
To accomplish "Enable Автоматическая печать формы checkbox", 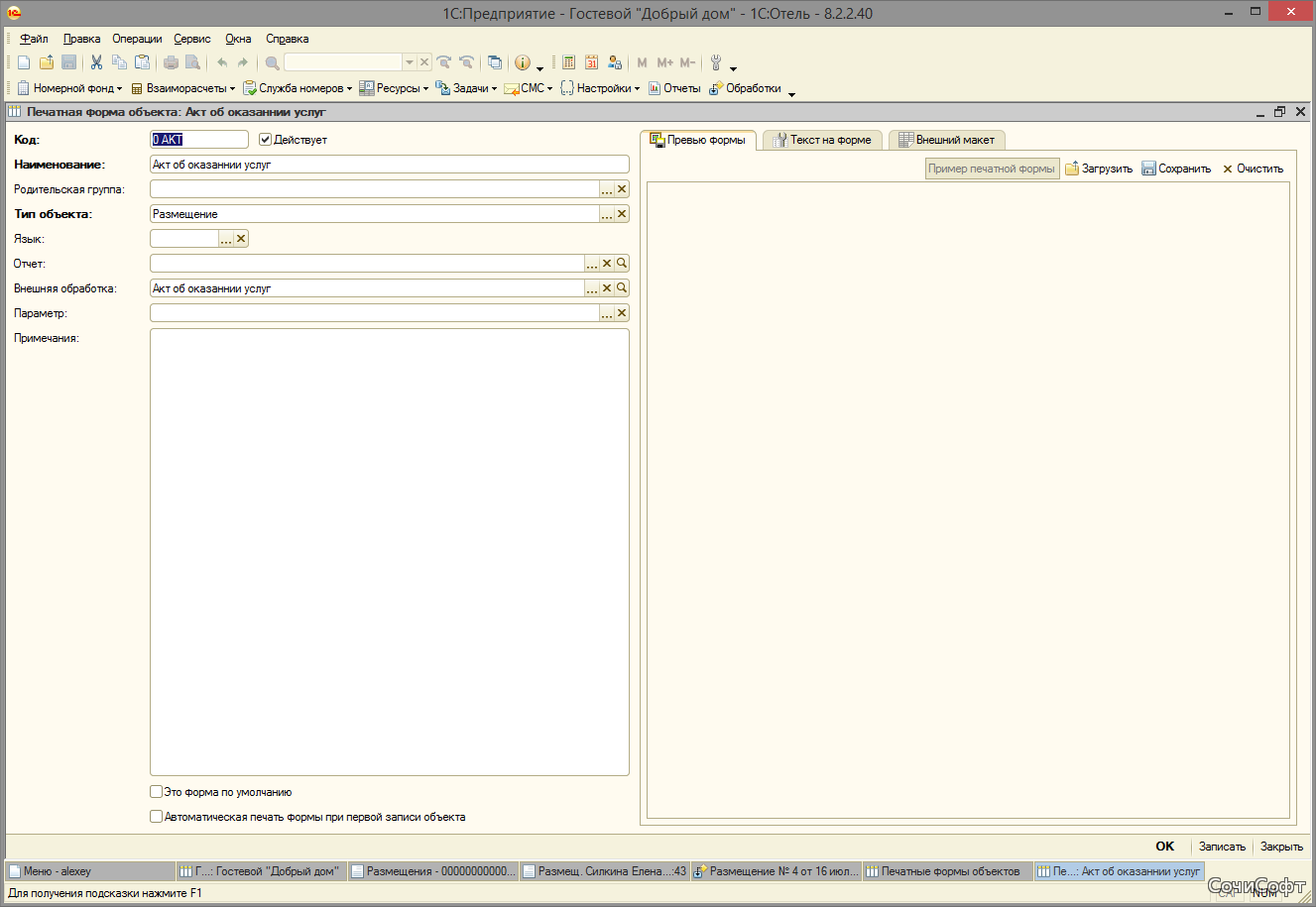I will click(156, 817).
